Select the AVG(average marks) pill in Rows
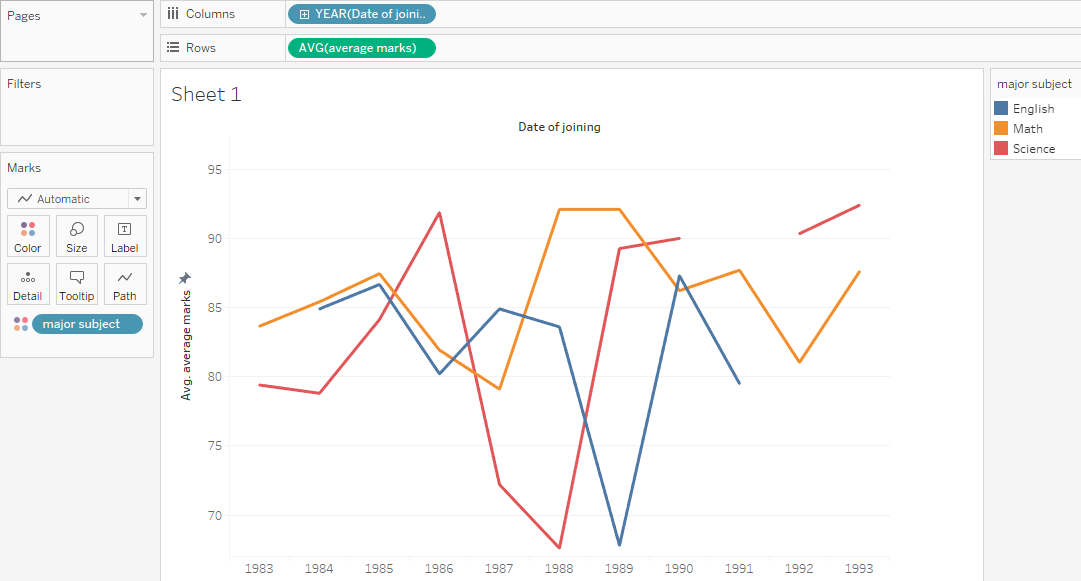1081x581 pixels. [x=361, y=48]
